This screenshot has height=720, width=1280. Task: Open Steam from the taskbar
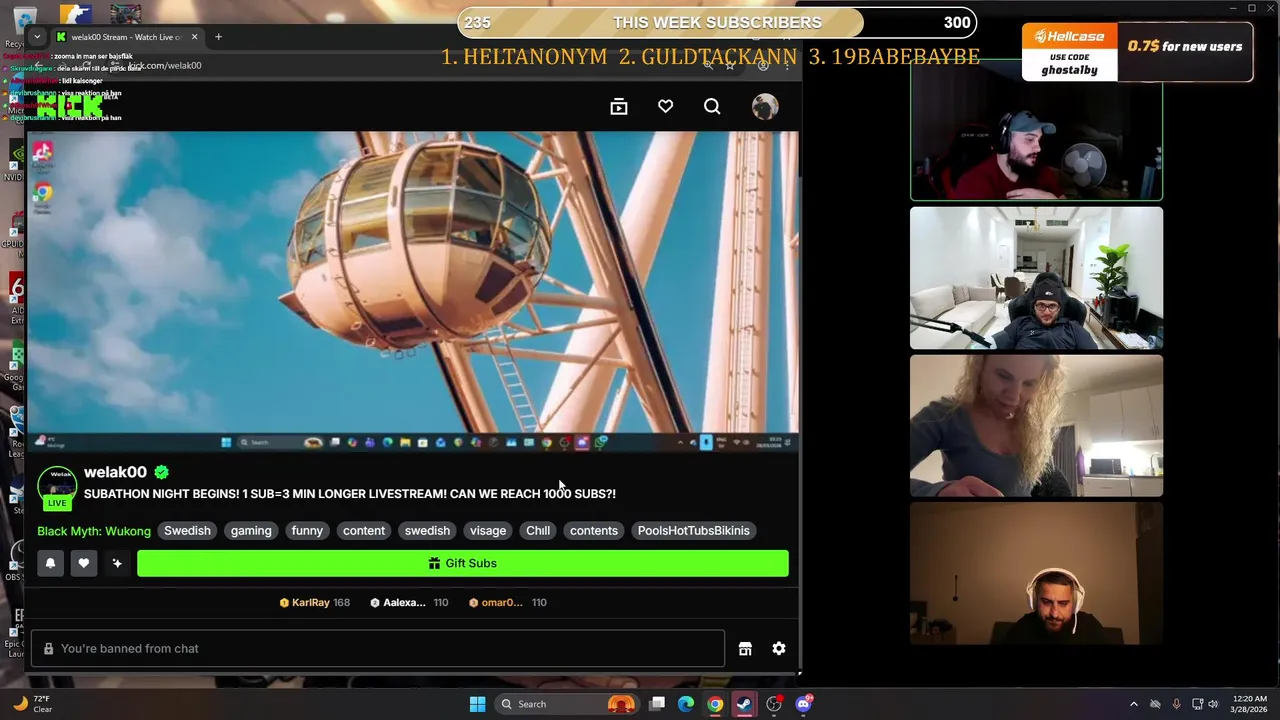click(744, 704)
